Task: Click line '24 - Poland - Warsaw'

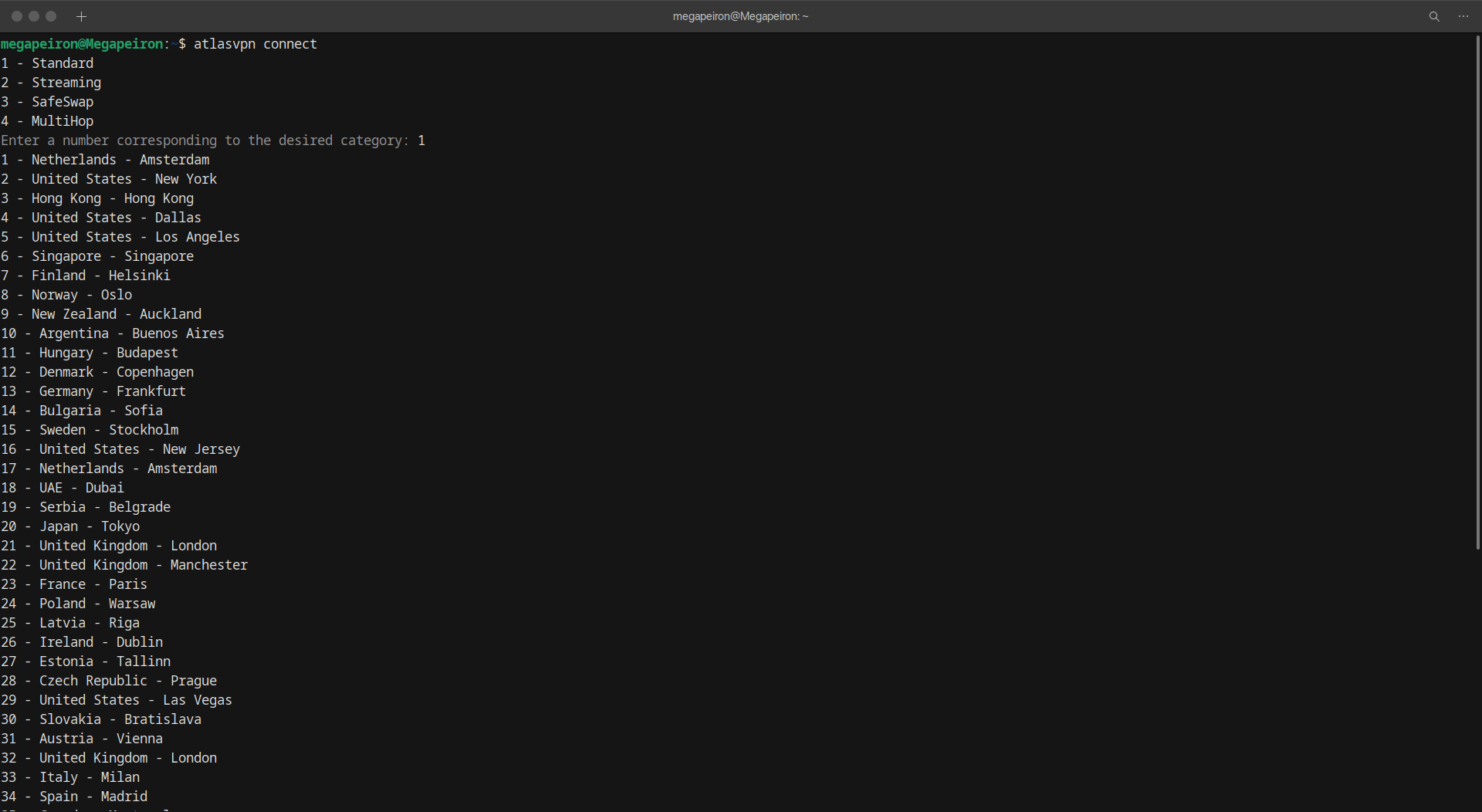Action: 78,604
